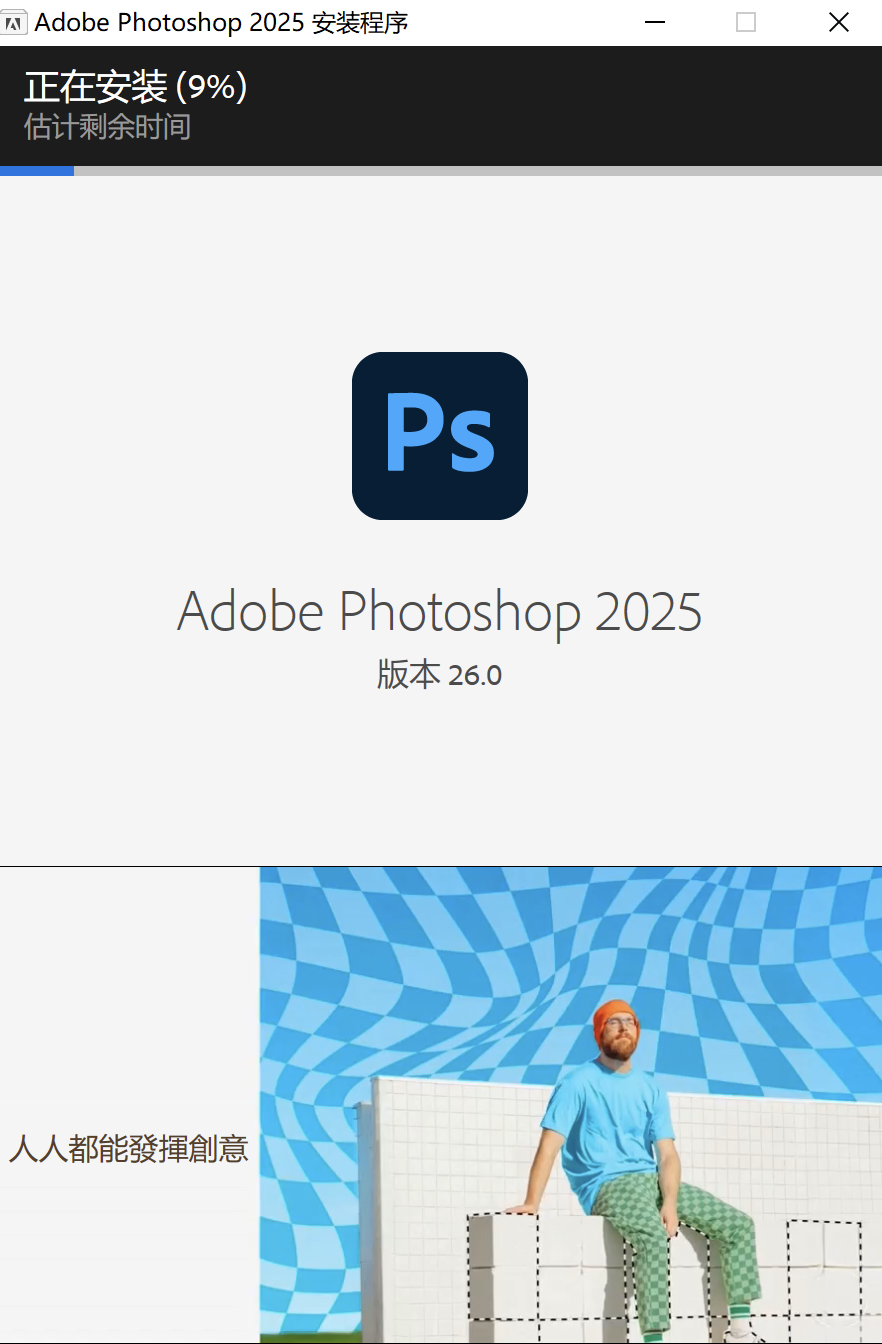The height and width of the screenshot is (1344, 882).
Task: Click the disabled maximize button
Action: click(746, 22)
